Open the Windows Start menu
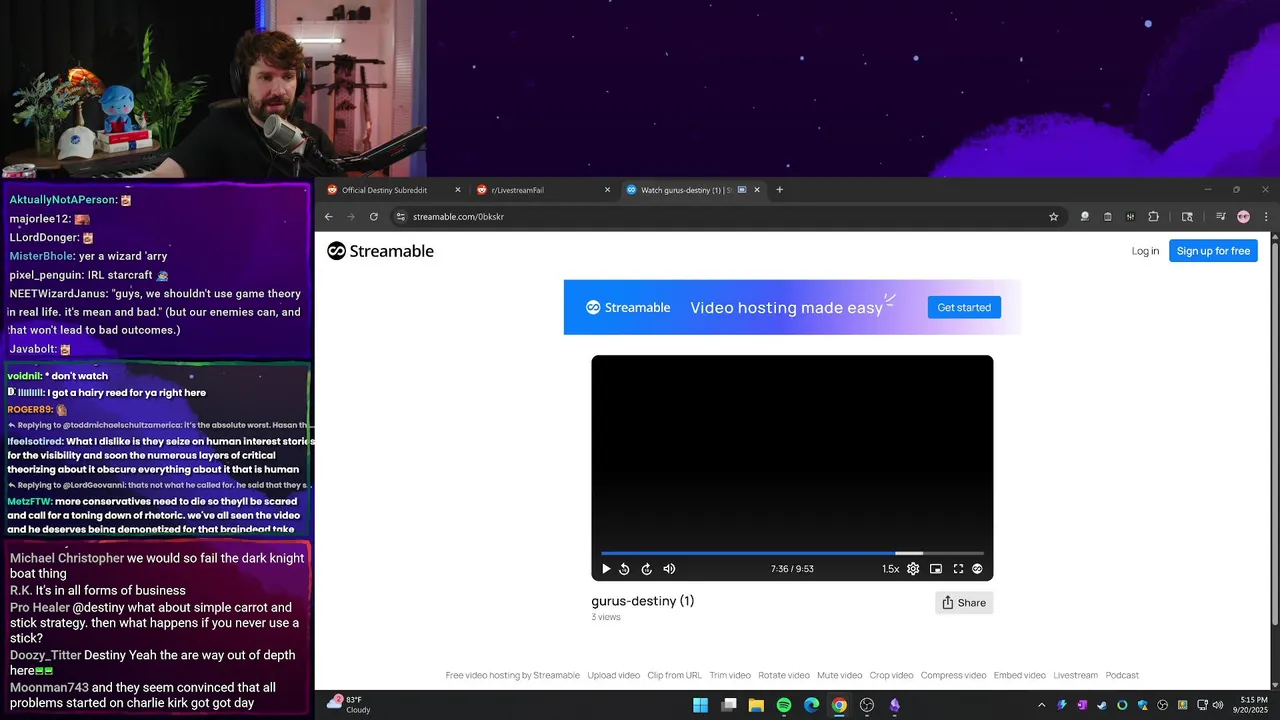This screenshot has height=720, width=1280. tap(701, 705)
